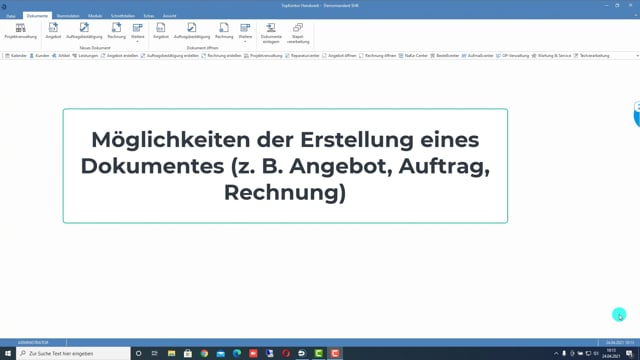Open existing Auftragsbestätigung in Dokument öffnen group
This screenshot has width=640, height=360.
[x=192, y=31]
